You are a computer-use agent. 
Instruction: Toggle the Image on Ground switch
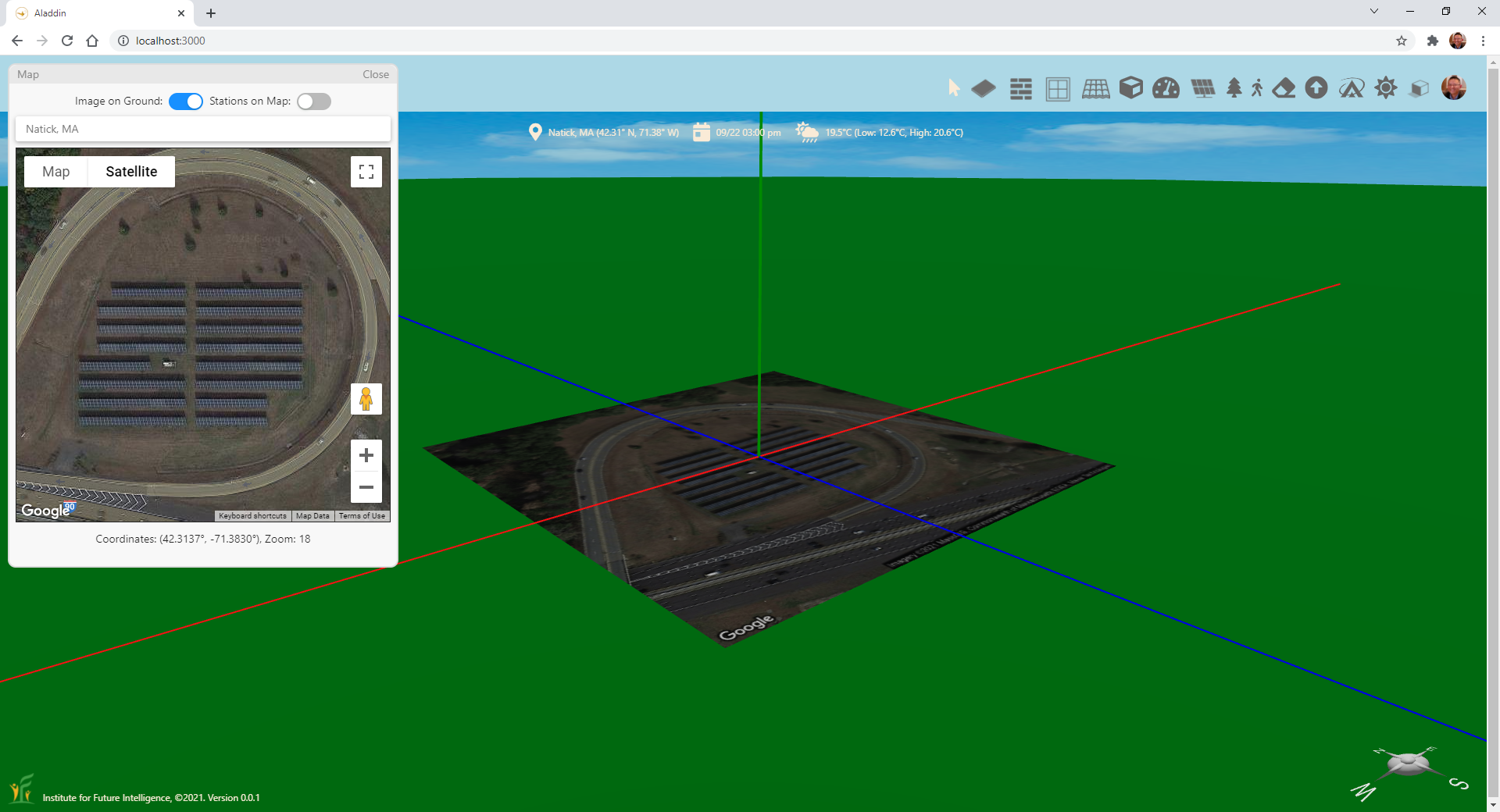click(186, 101)
